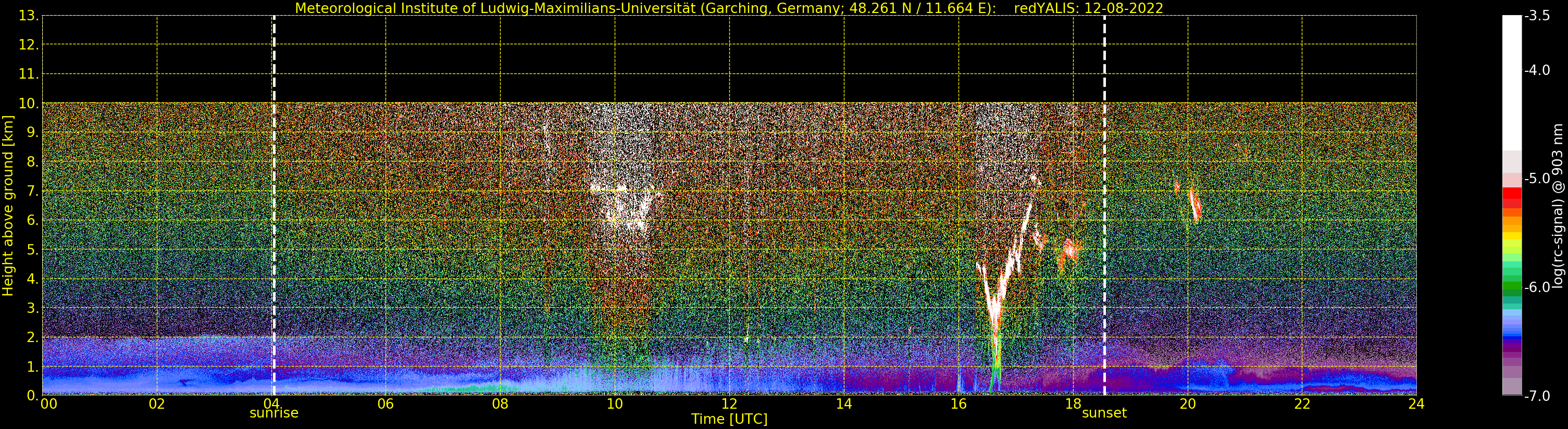Click time axis tick label '22'
Screen dimensions: 1568x429
pos(1302,403)
